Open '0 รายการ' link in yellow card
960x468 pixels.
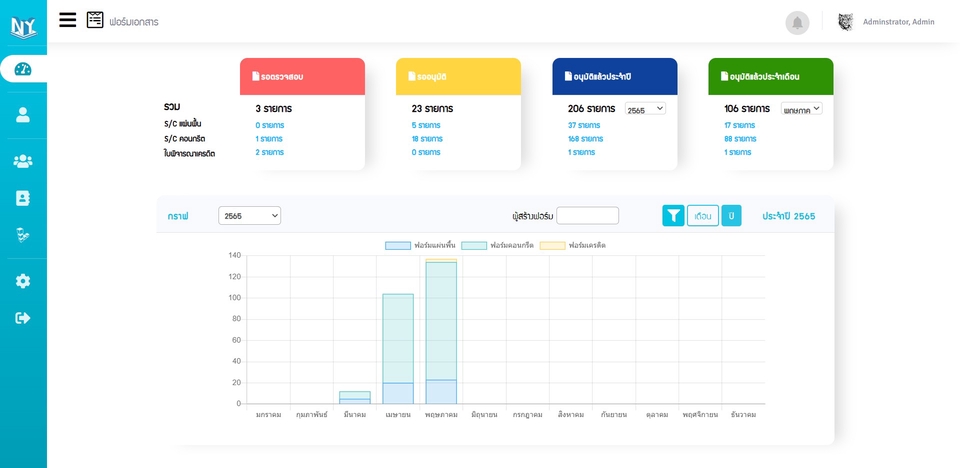click(x=426, y=153)
